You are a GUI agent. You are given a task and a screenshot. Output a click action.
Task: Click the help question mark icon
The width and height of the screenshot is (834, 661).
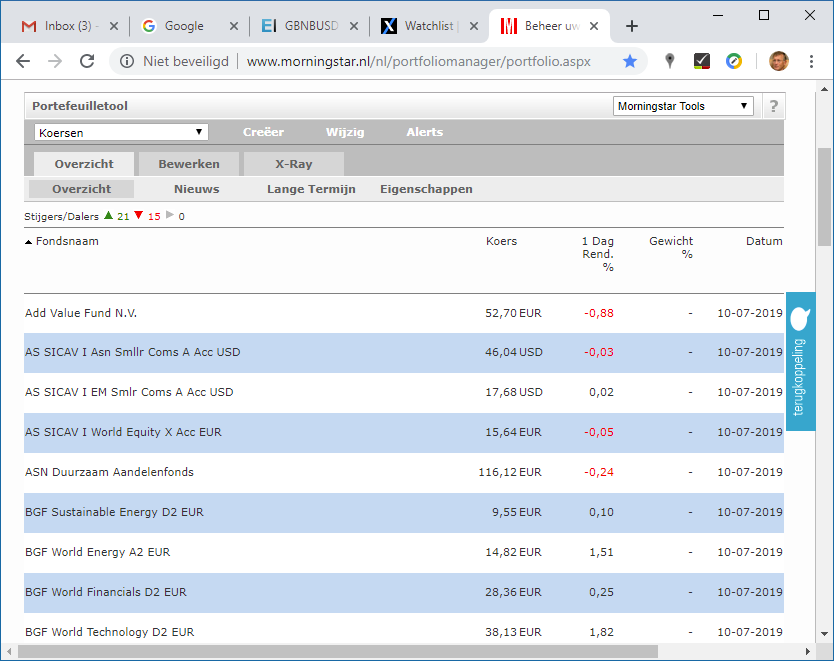pyautogui.click(x=773, y=106)
